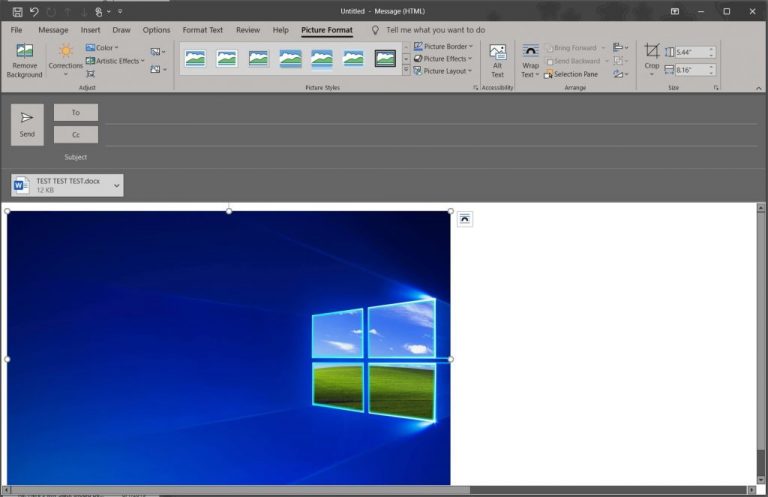The width and height of the screenshot is (768, 497).
Task: Open the Rotate objects dropdown
Action: [621, 74]
